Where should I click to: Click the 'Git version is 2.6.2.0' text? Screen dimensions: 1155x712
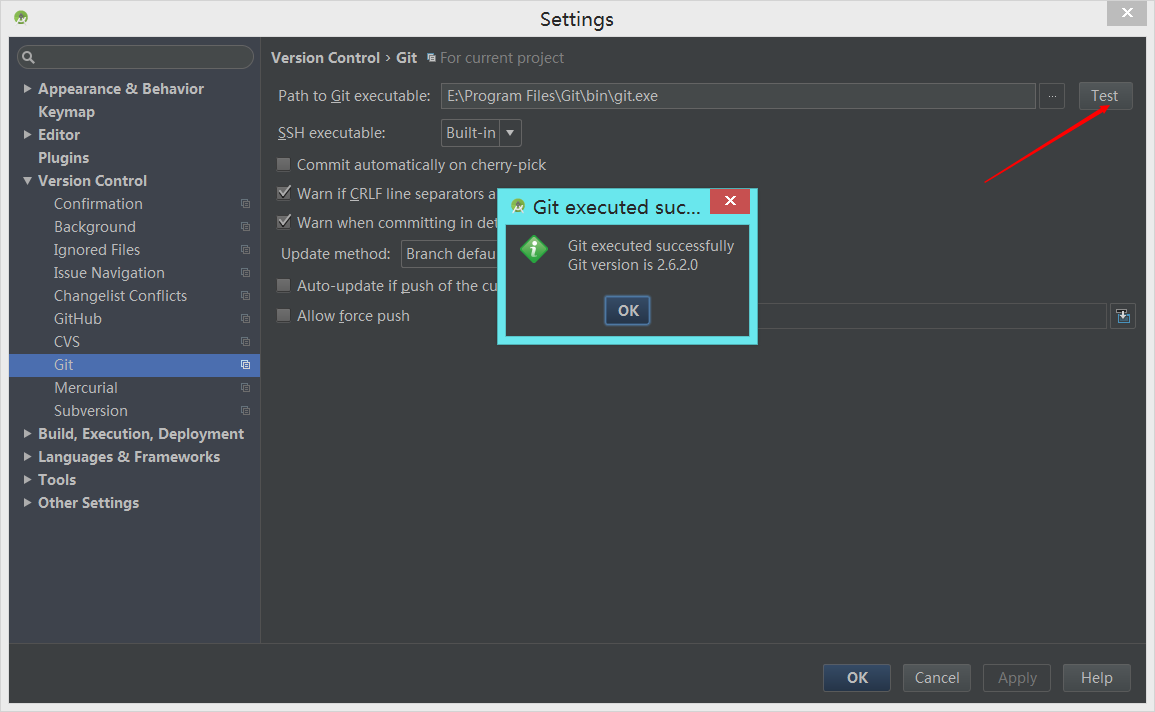[633, 265]
